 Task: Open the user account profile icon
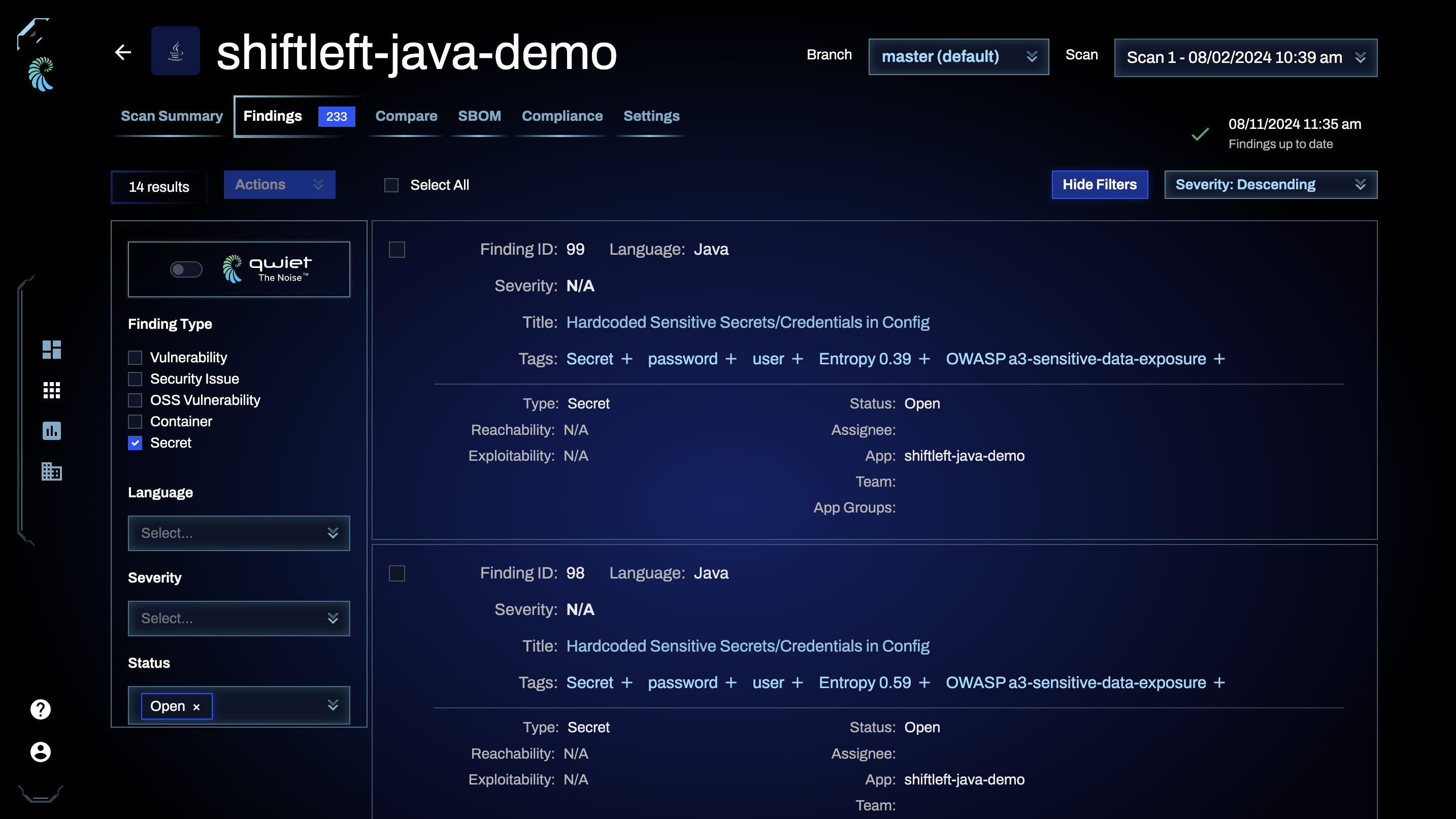coord(40,752)
